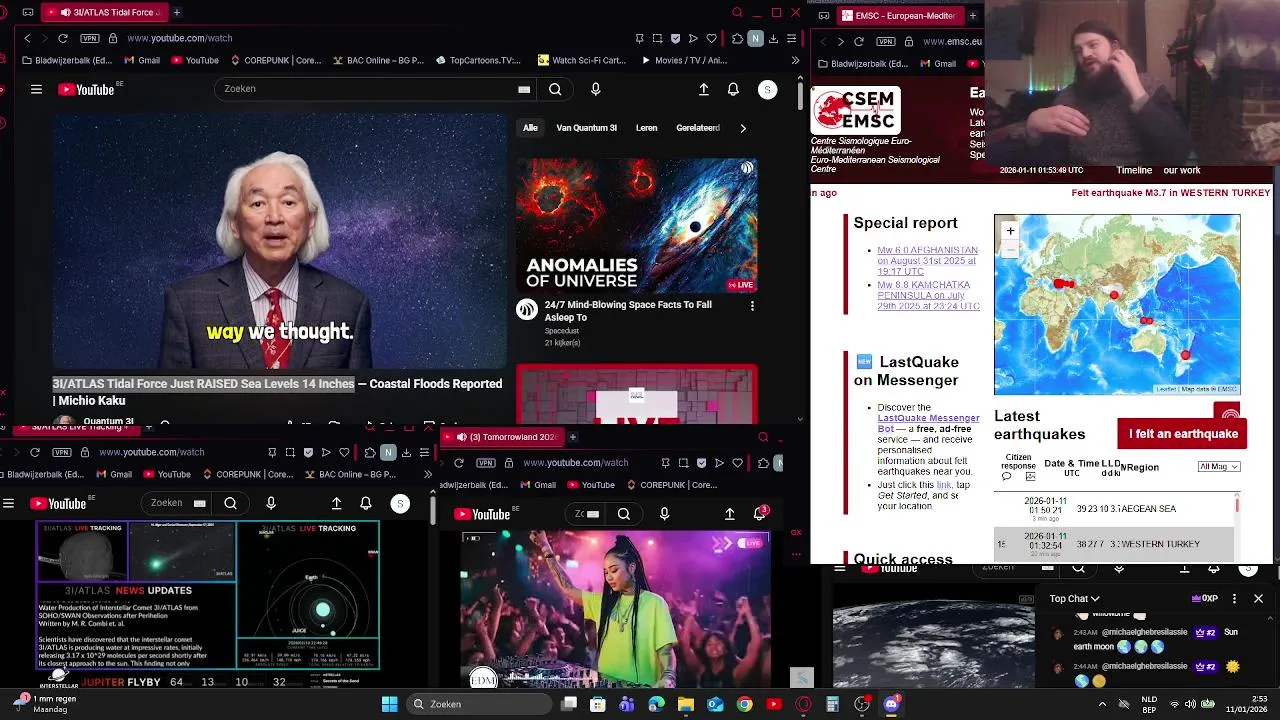The height and width of the screenshot is (720, 1280).
Task: Open more options for Anomalies of Universe video
Action: 752,306
